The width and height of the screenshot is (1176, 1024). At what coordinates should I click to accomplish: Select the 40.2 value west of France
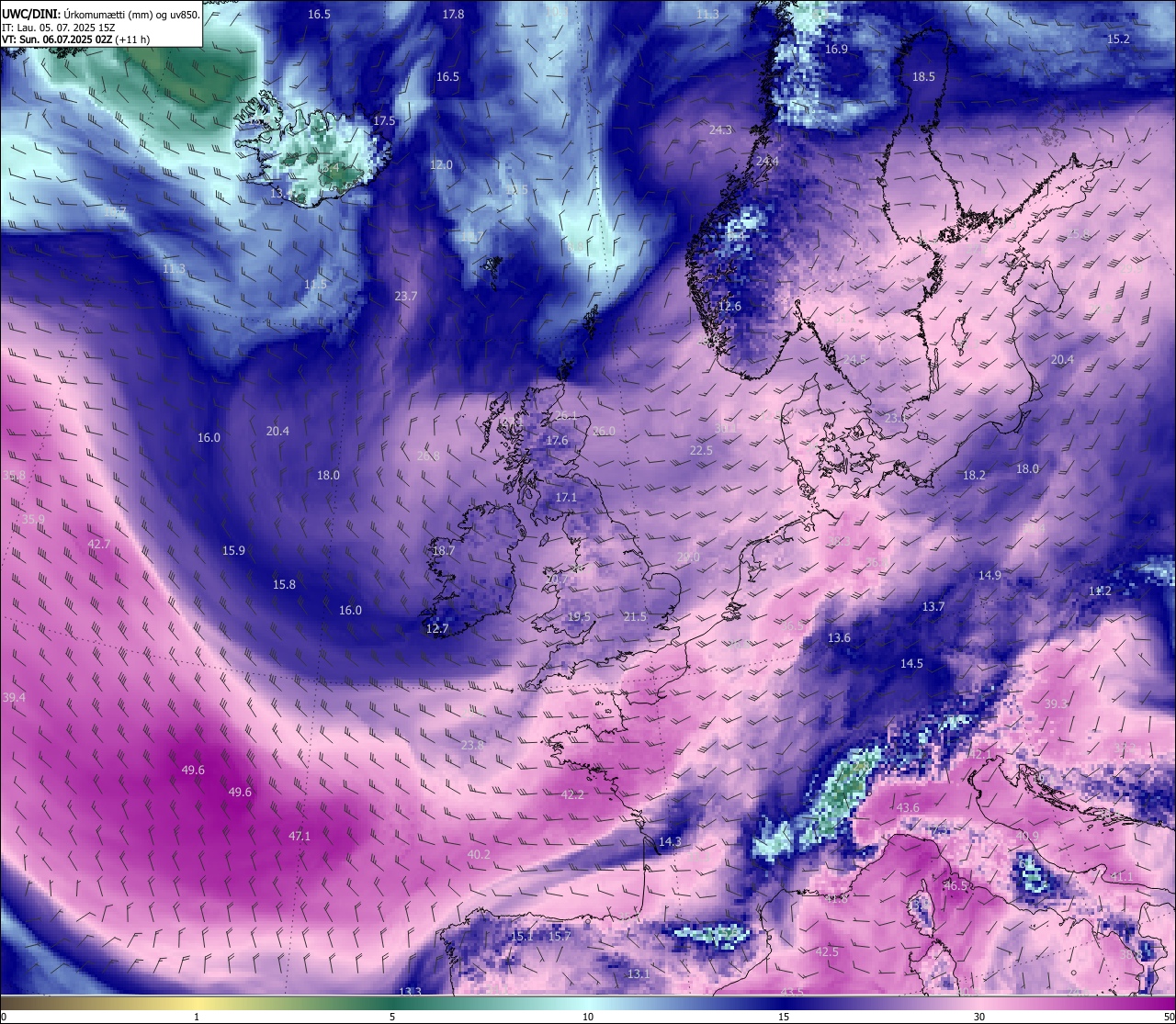(x=479, y=855)
